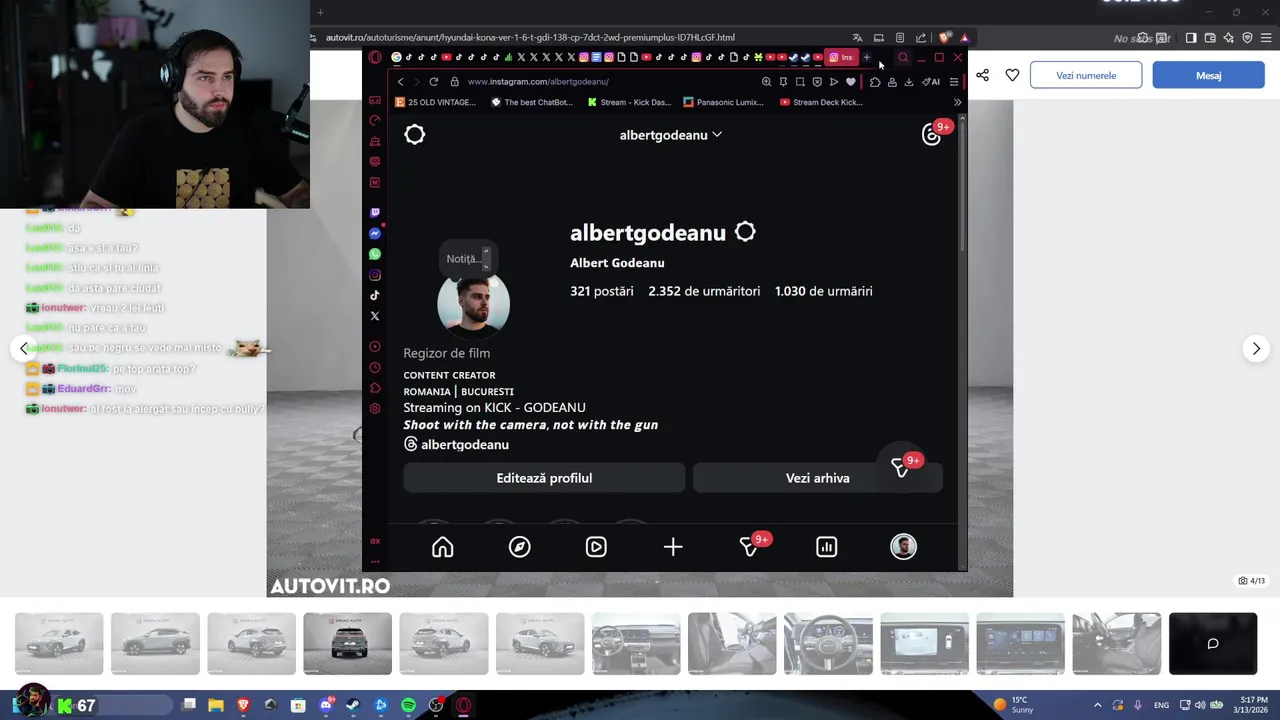Open Steam from Windows taskbar
1280x720 pixels.
click(x=353, y=705)
